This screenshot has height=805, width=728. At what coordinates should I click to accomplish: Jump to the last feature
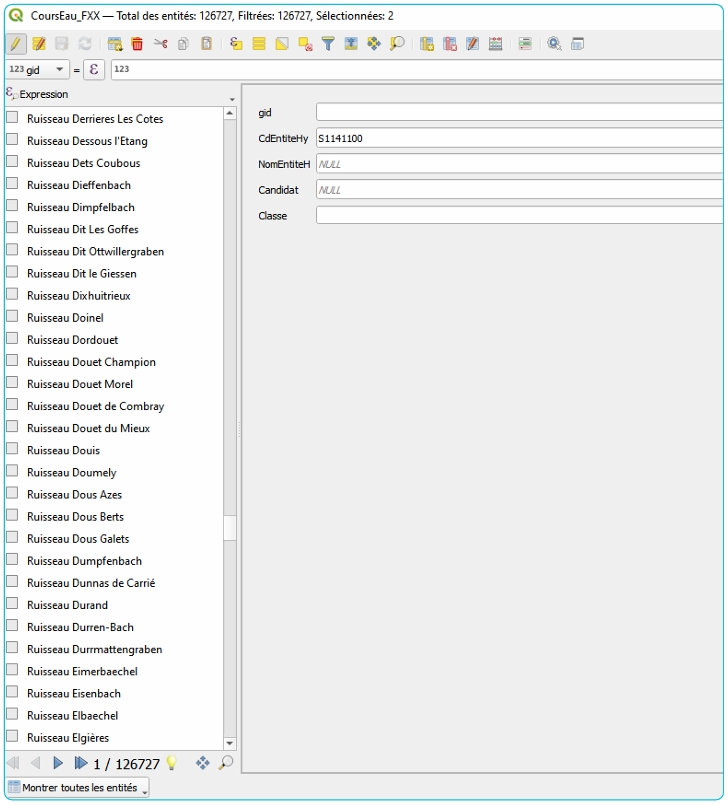(x=80, y=763)
